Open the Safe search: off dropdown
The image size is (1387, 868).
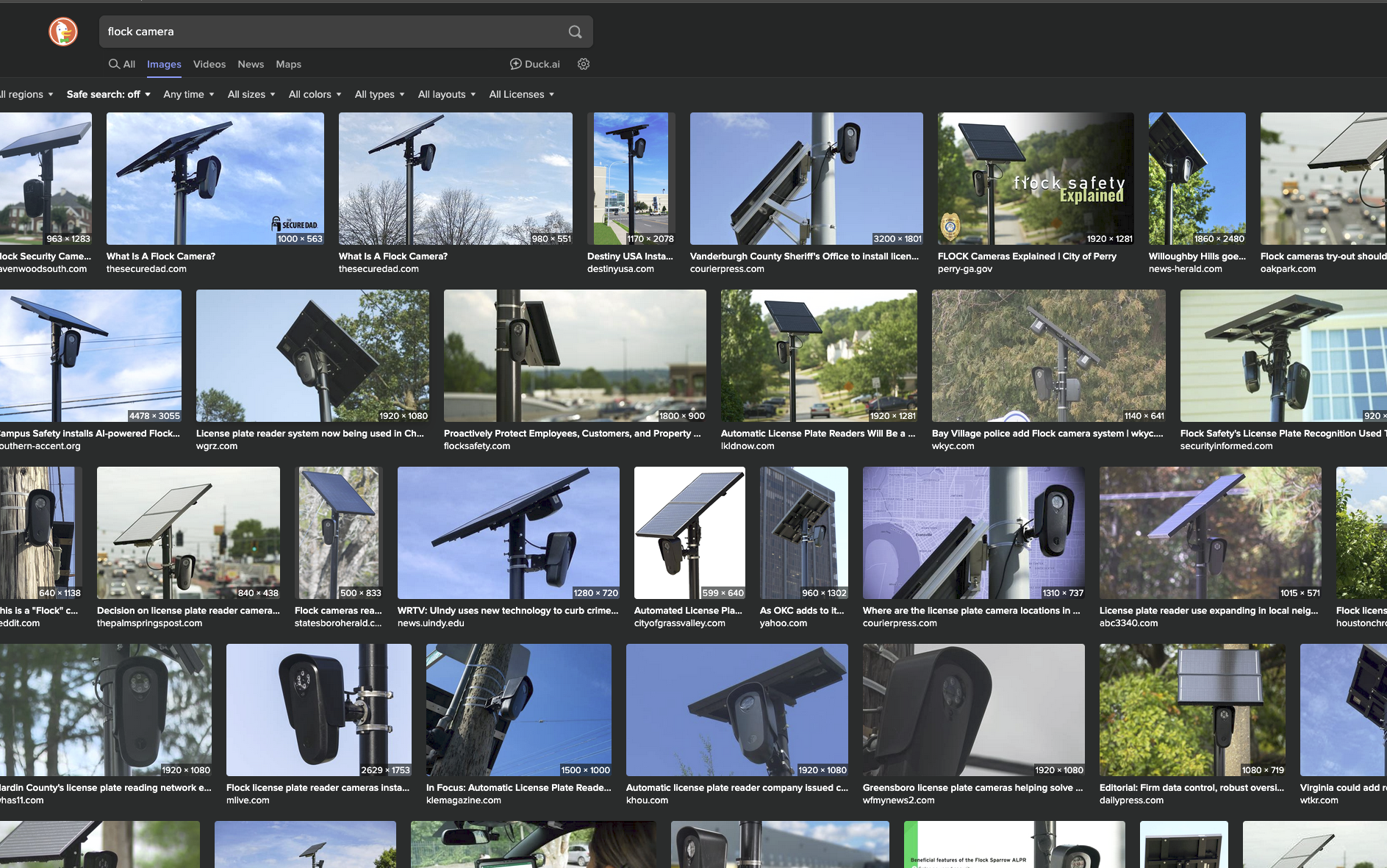pos(109,94)
